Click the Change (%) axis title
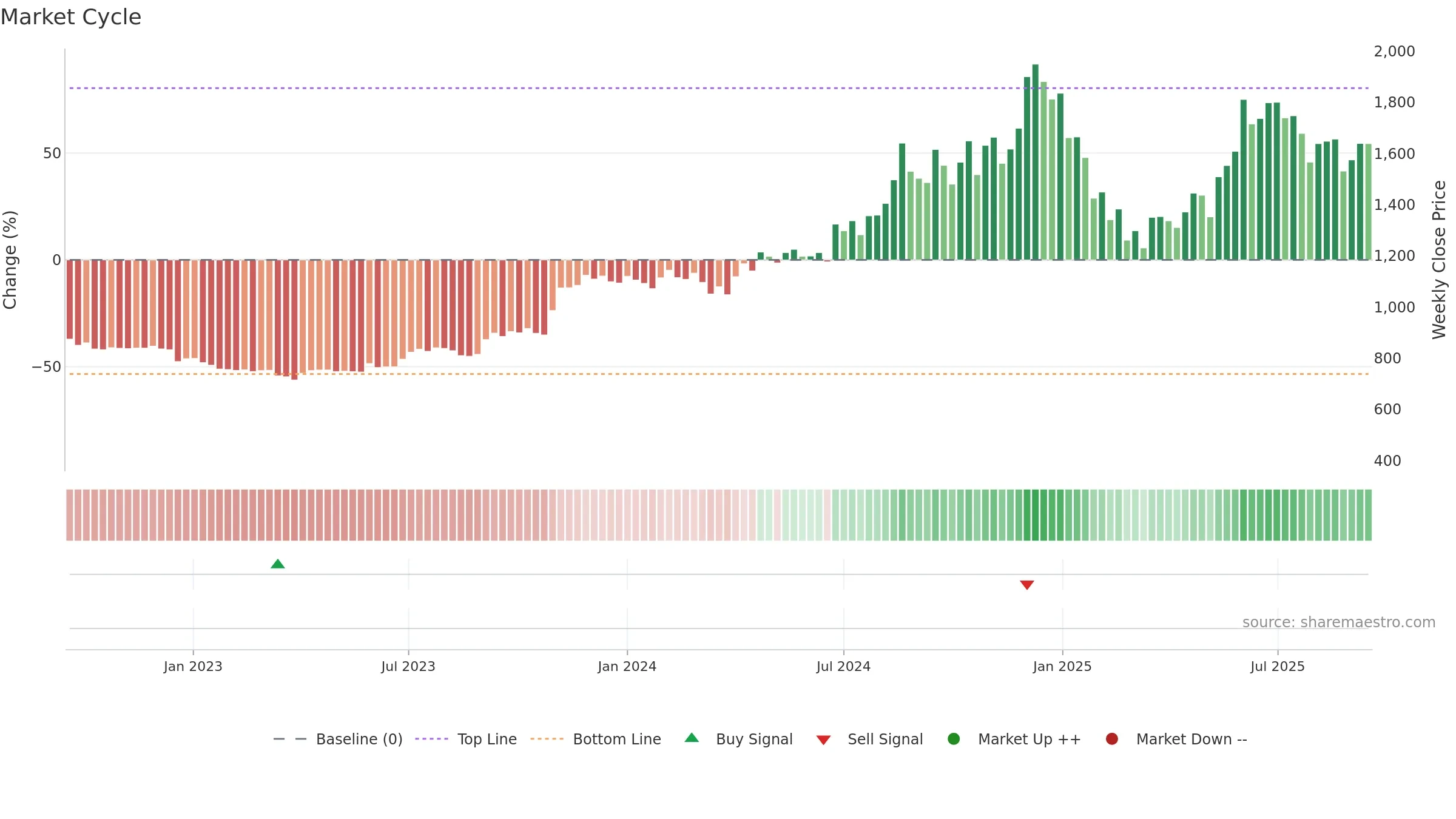1456x819 pixels. [x=10, y=260]
